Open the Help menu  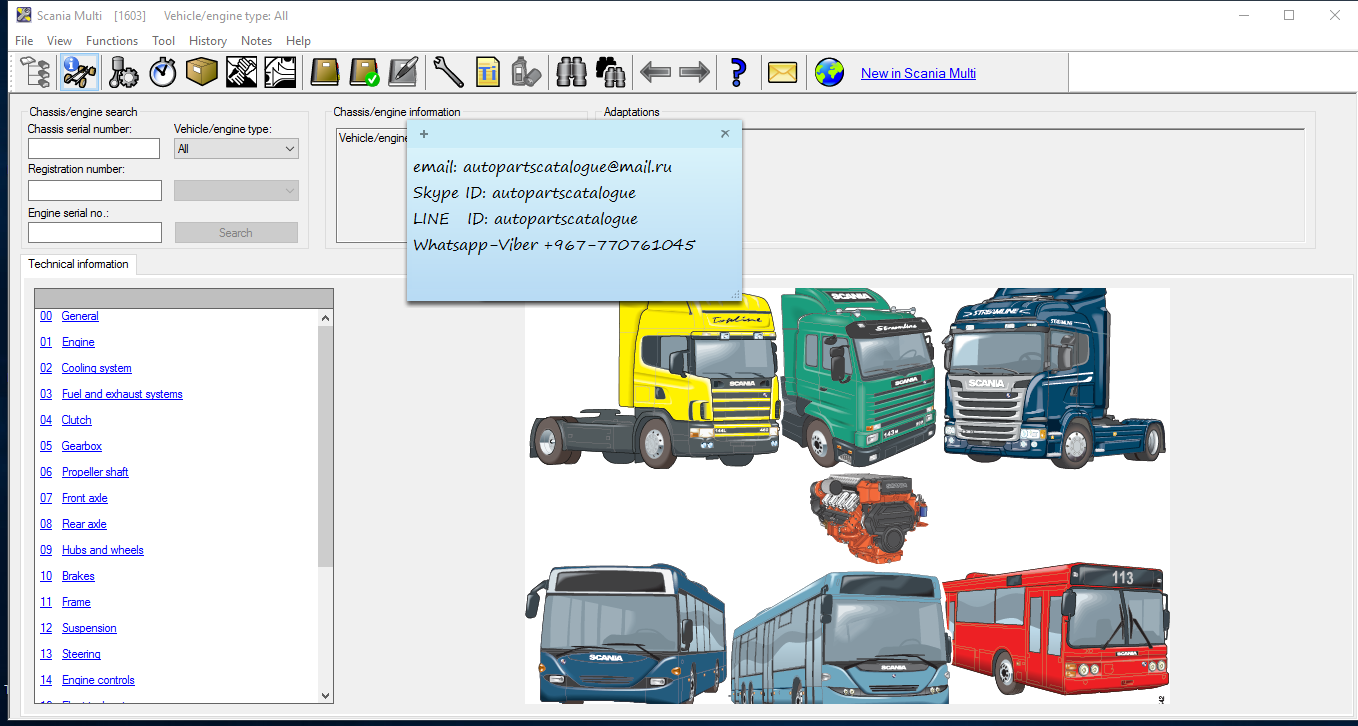click(298, 41)
